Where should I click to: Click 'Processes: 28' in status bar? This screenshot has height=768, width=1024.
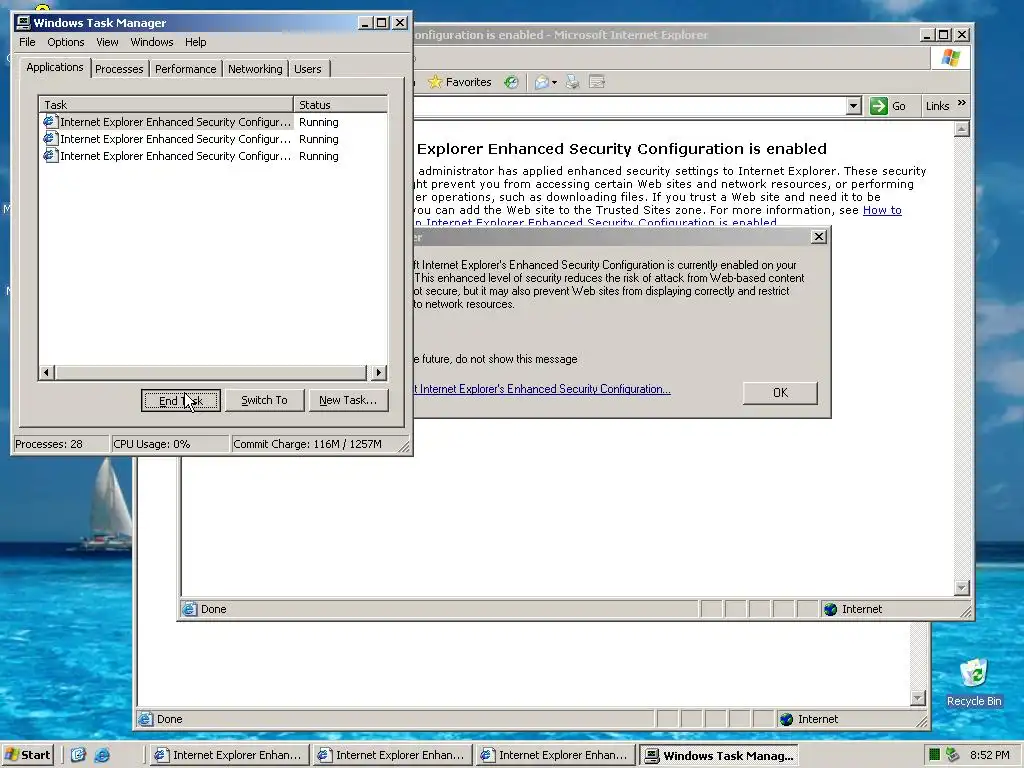pyautogui.click(x=49, y=445)
